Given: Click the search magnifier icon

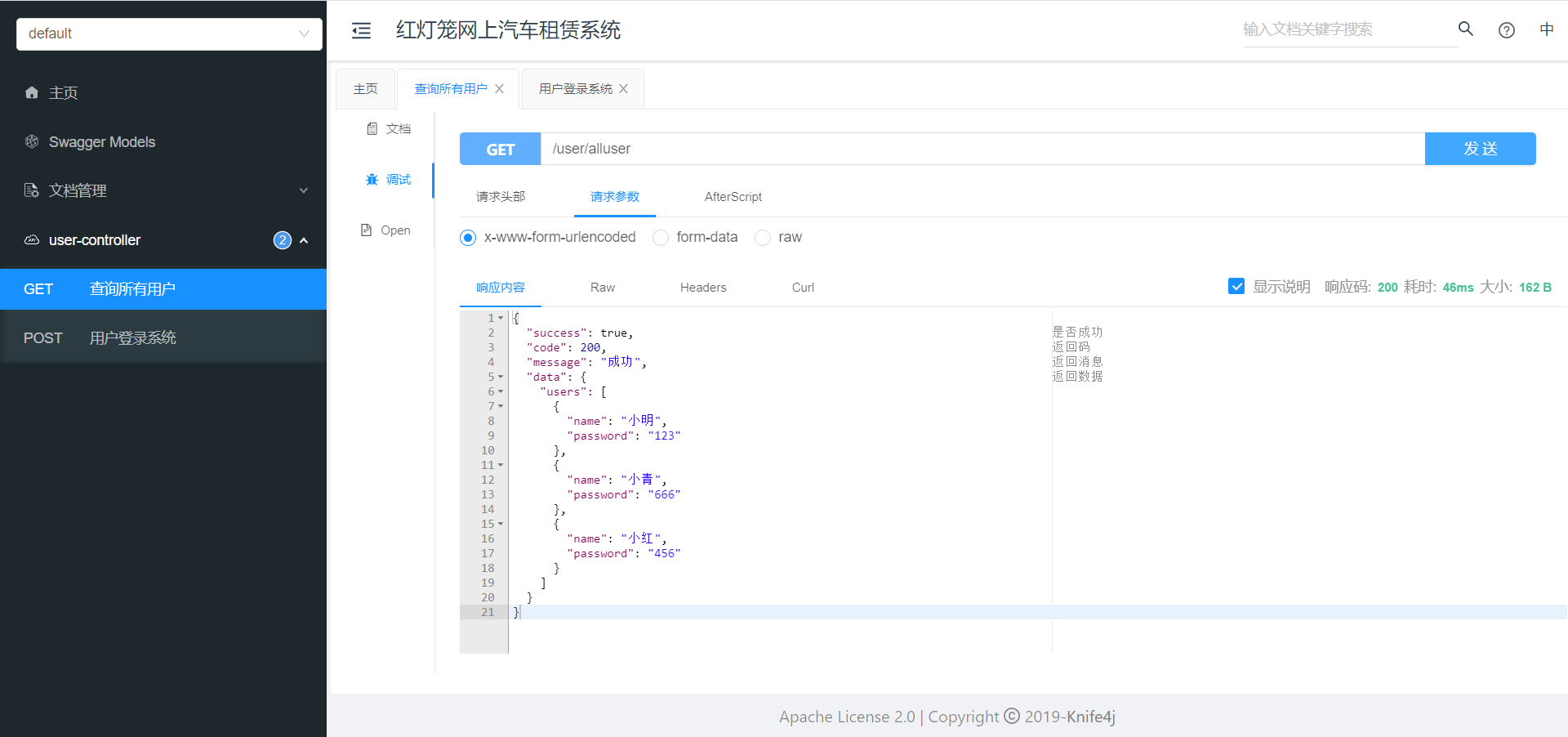Looking at the screenshot, I should (1466, 29).
